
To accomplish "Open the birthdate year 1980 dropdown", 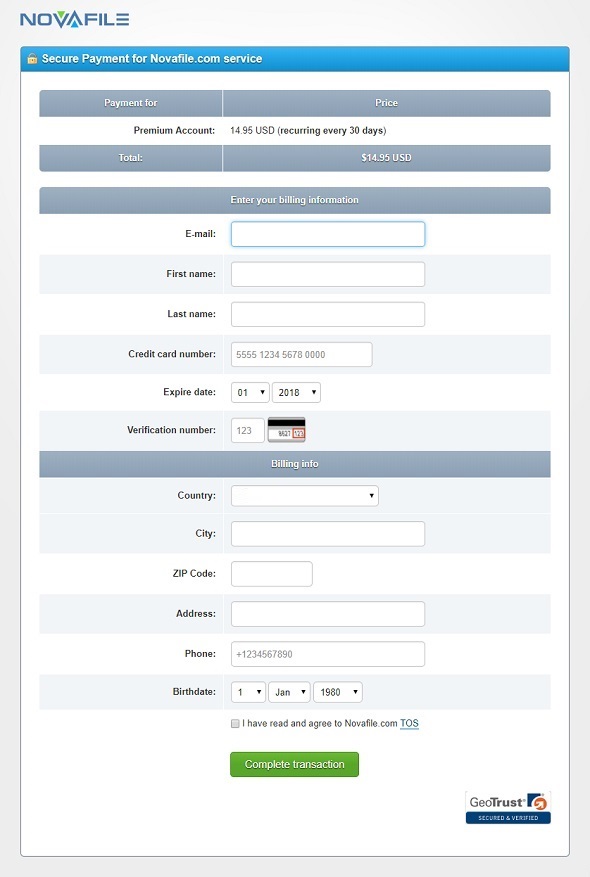I will coord(338,692).
